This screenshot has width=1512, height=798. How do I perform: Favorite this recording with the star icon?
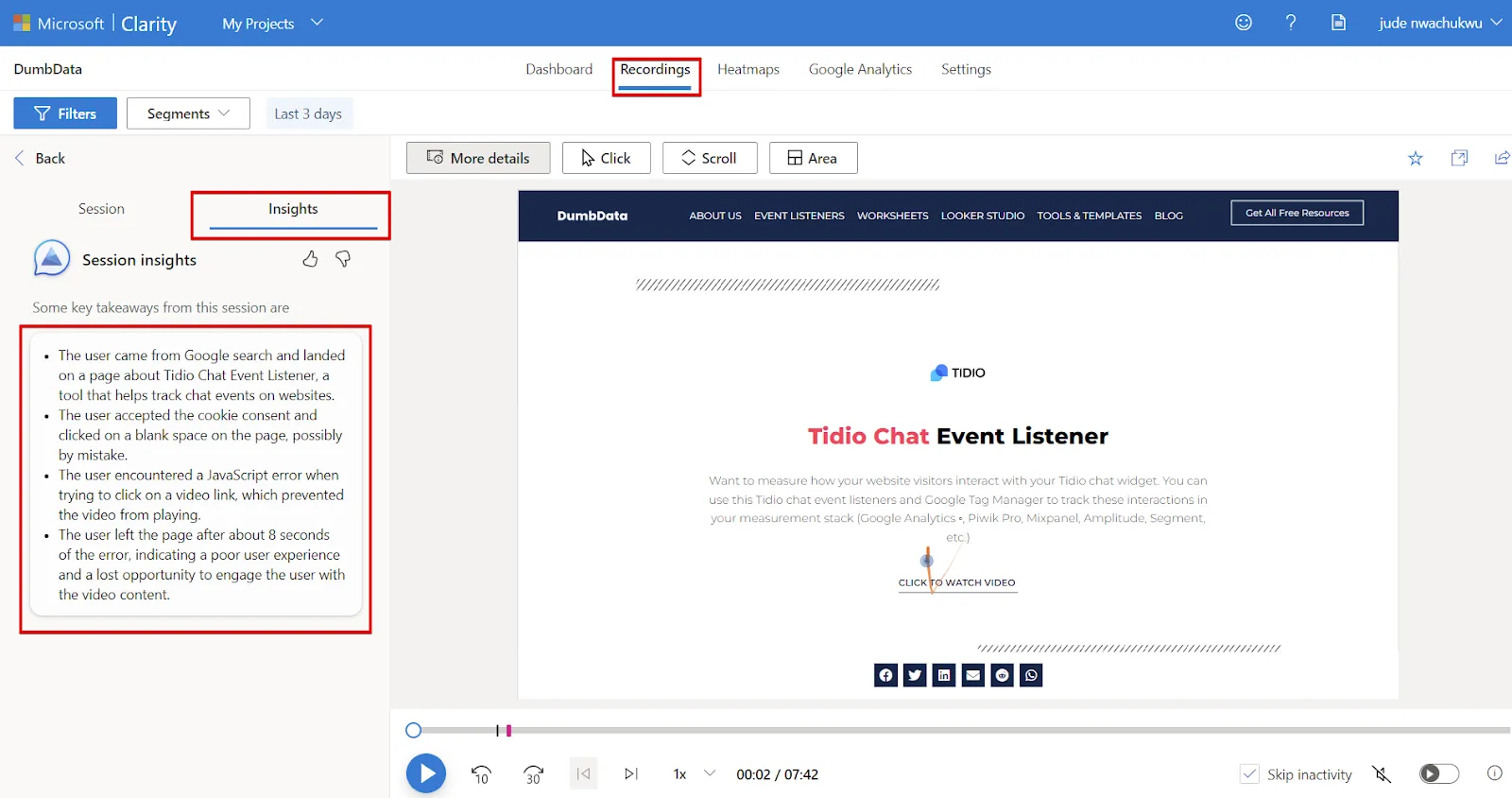[x=1416, y=158]
